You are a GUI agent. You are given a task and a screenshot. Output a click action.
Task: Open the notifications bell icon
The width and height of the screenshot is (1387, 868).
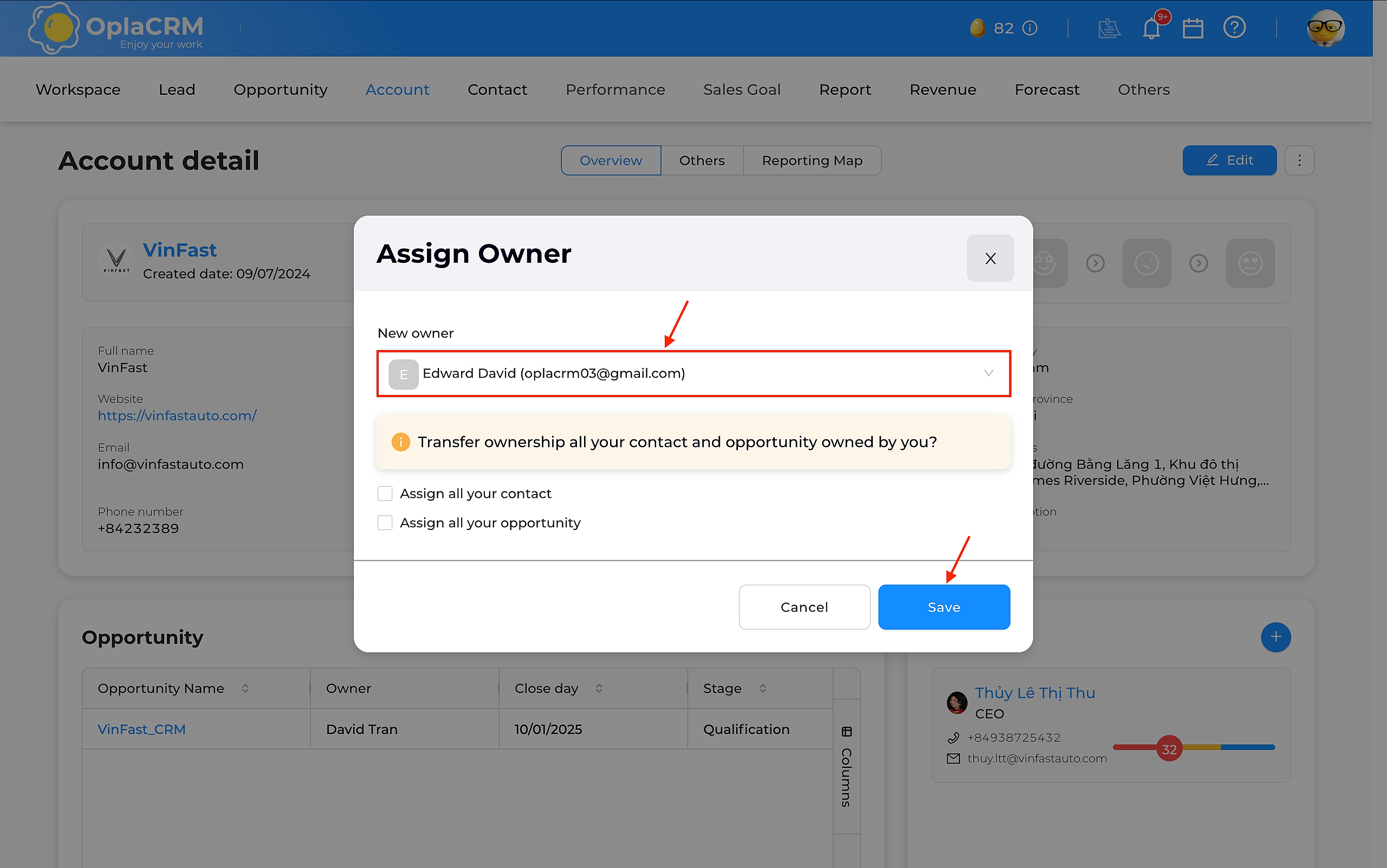coord(1152,28)
